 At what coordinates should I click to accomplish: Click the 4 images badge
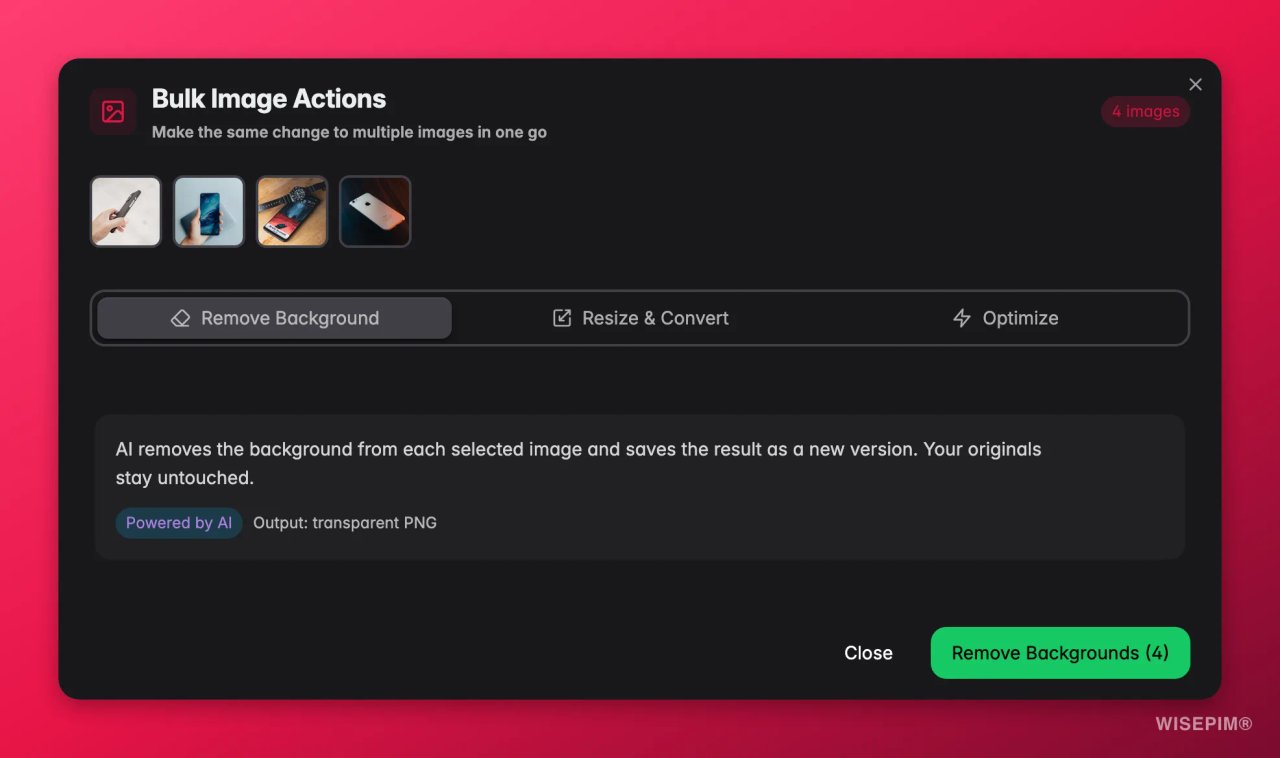click(x=1146, y=111)
